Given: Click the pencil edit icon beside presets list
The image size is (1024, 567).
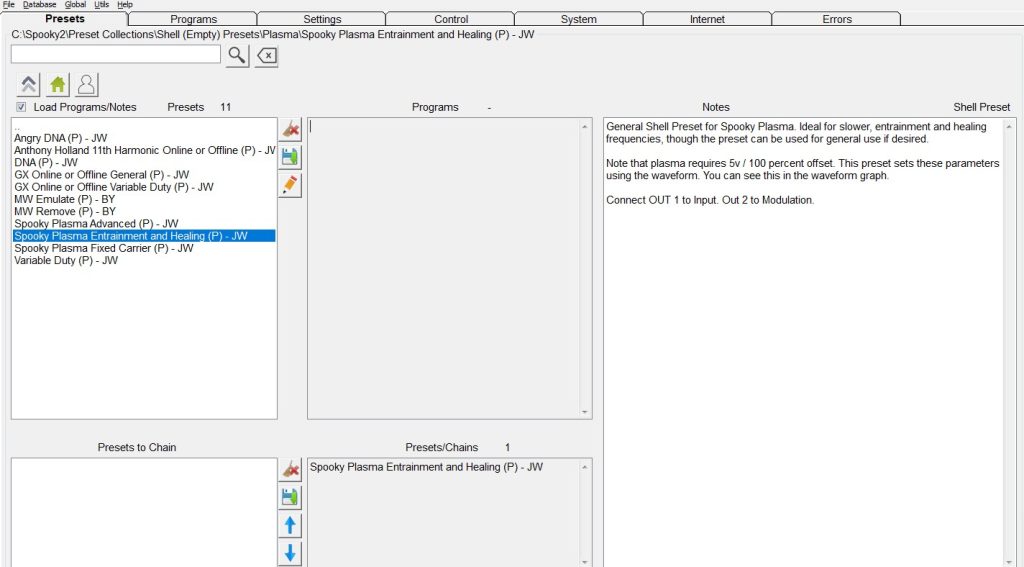Looking at the screenshot, I should click(x=290, y=185).
